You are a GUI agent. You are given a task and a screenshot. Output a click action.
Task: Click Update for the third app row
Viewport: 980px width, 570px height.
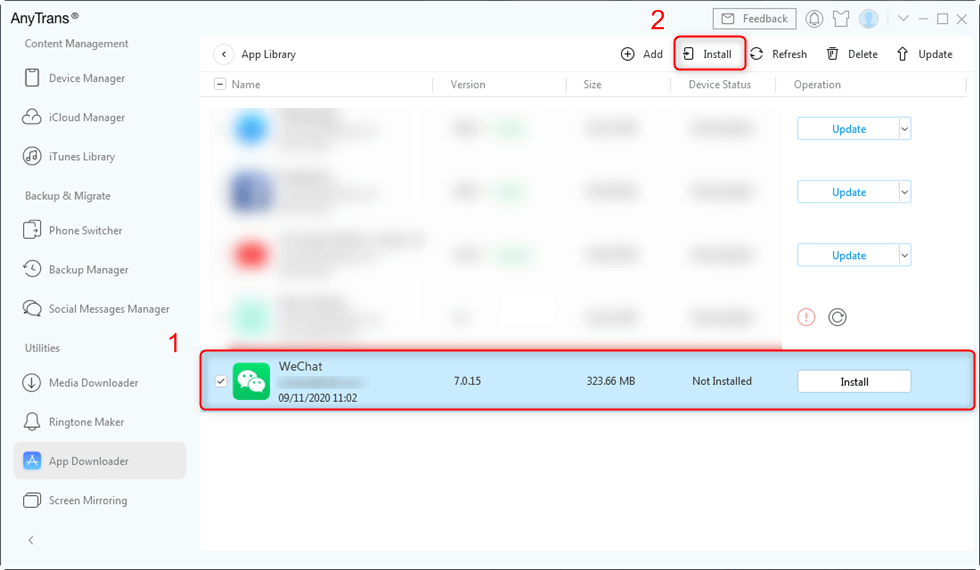848,255
